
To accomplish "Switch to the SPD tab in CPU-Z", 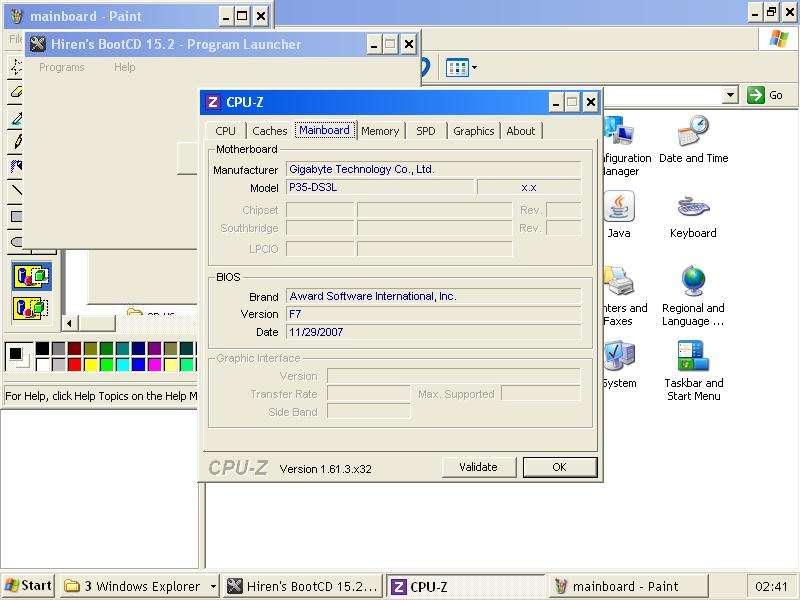I will [426, 131].
